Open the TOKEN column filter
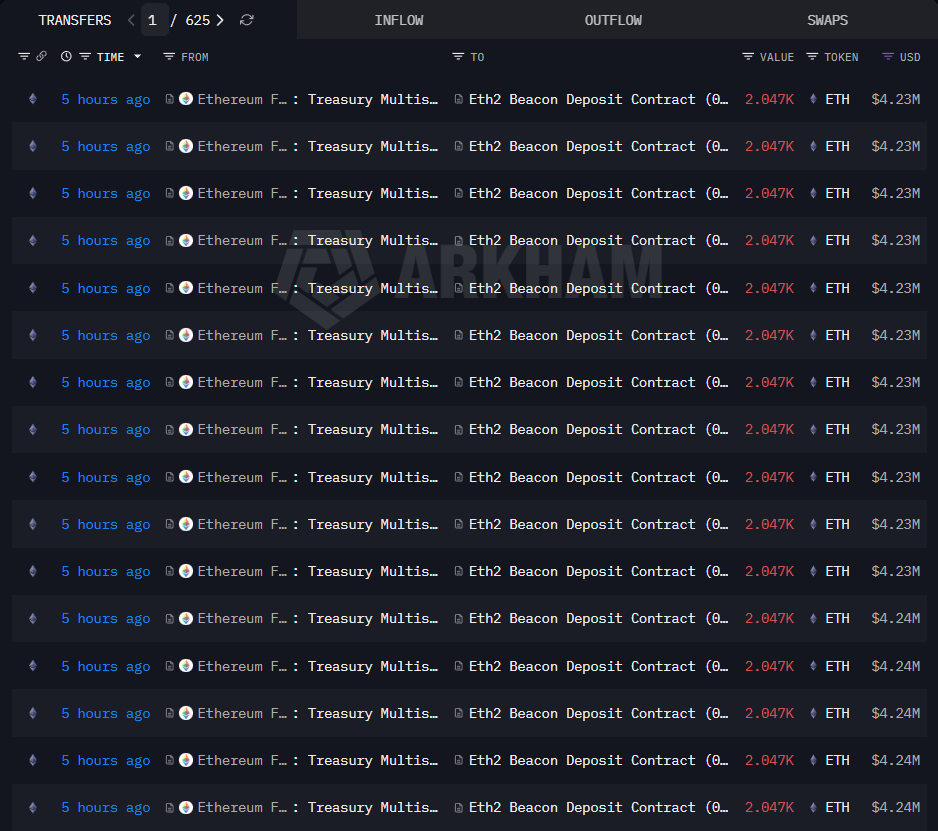938x831 pixels. click(x=812, y=57)
